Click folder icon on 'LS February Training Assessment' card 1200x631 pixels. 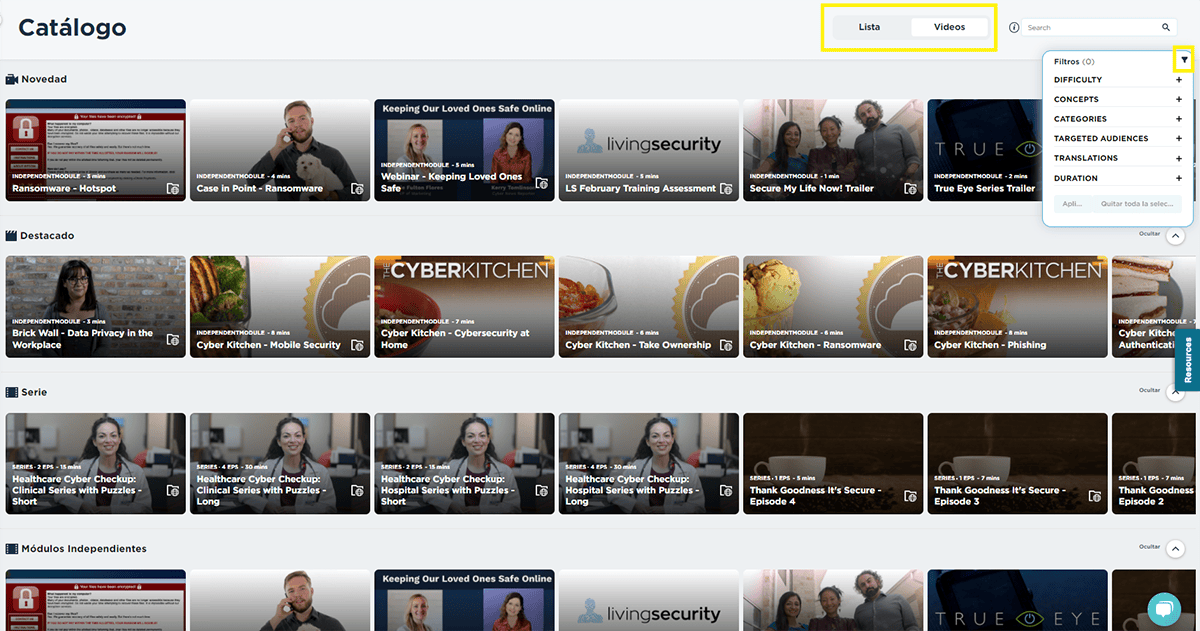pos(726,188)
